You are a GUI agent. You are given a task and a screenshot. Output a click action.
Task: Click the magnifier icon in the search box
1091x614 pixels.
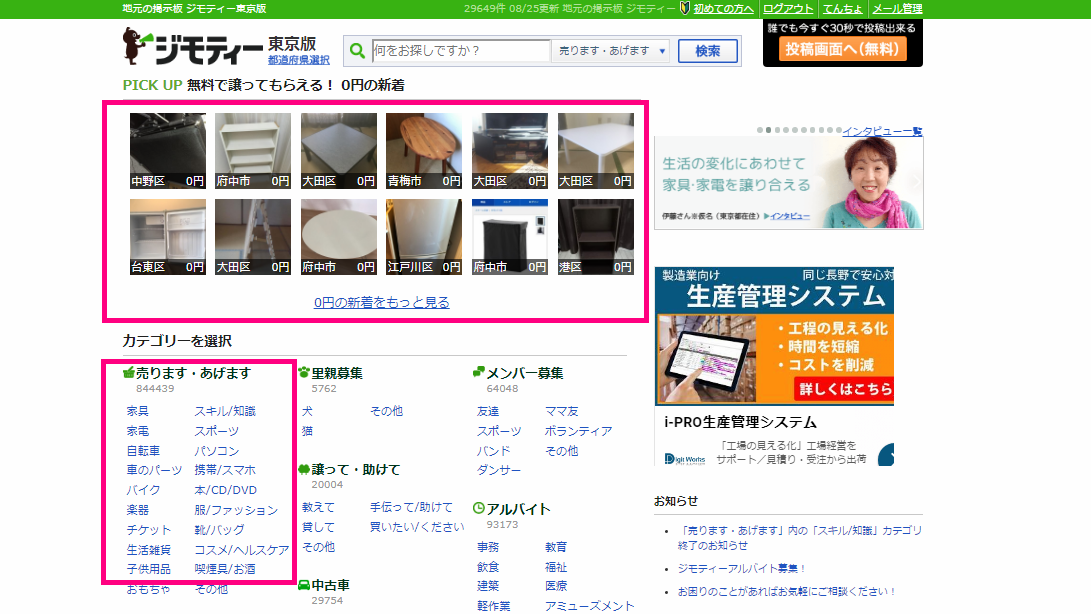357,51
